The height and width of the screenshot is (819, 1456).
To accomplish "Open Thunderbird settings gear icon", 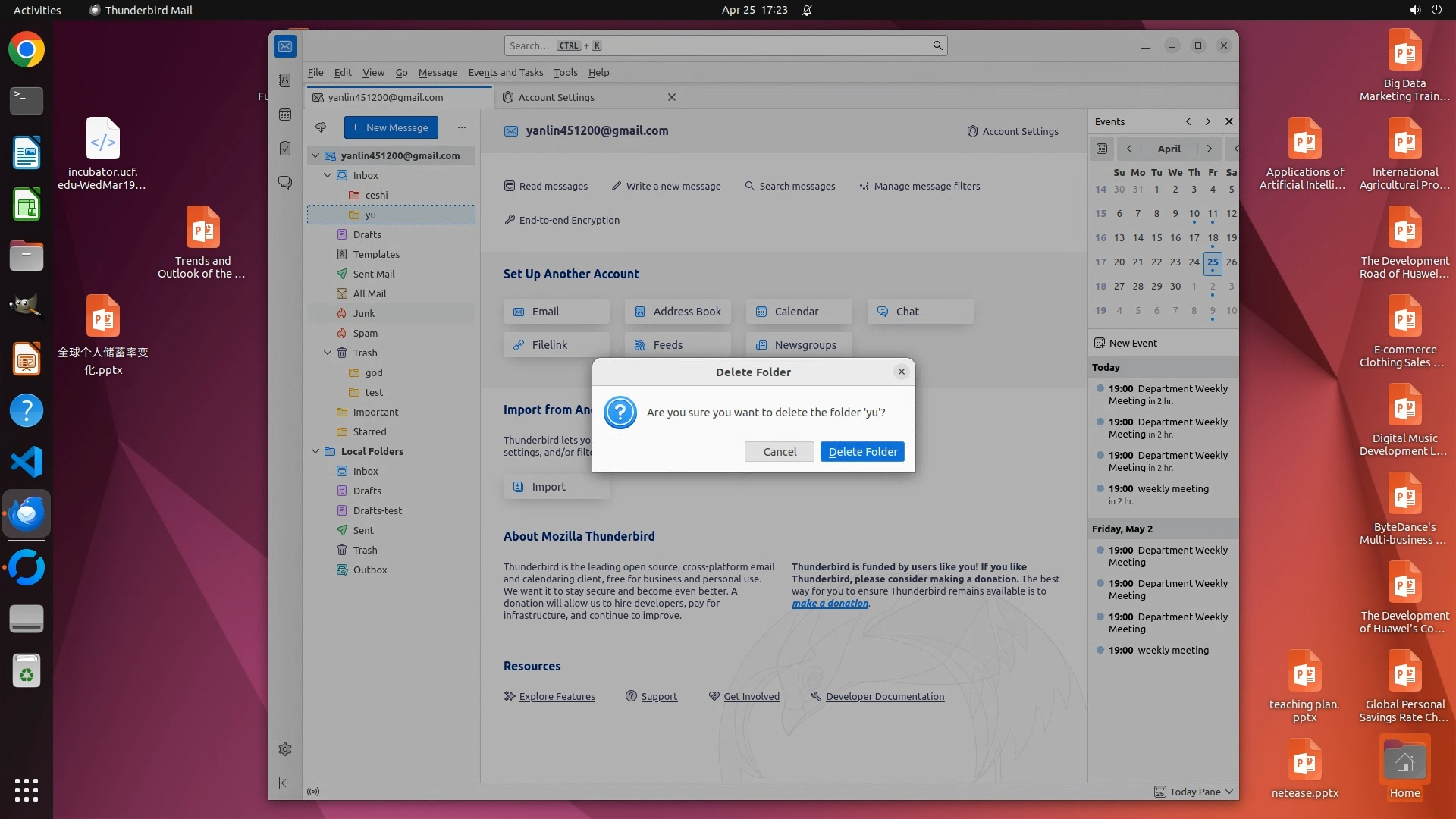I will click(285, 749).
